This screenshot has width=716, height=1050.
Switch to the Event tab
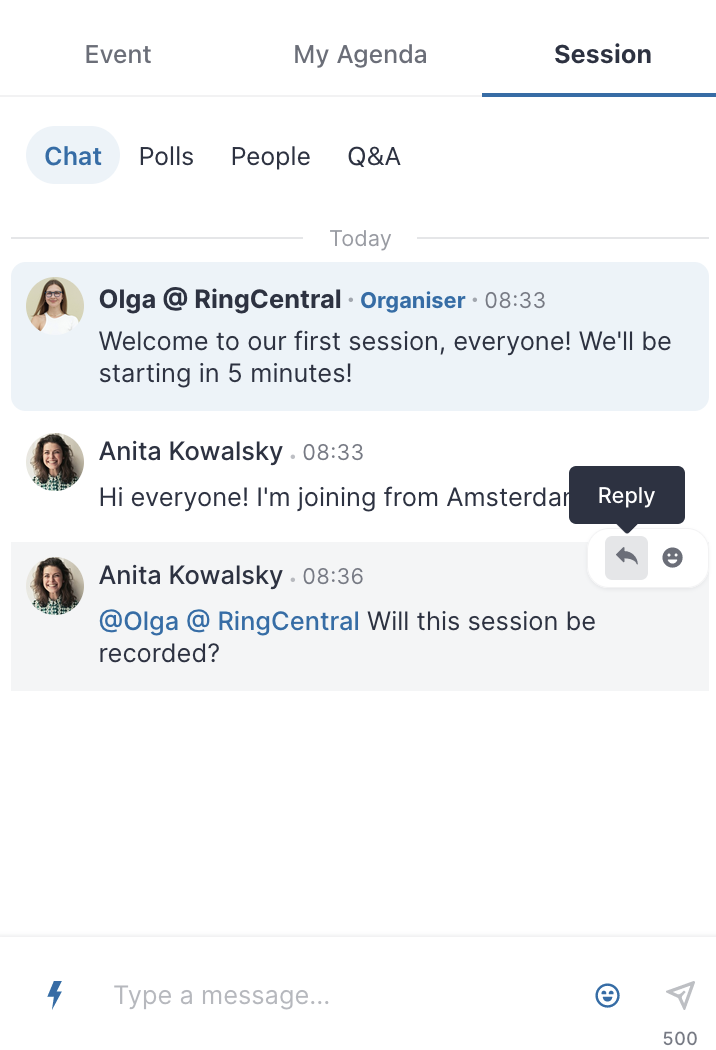pyautogui.click(x=118, y=54)
